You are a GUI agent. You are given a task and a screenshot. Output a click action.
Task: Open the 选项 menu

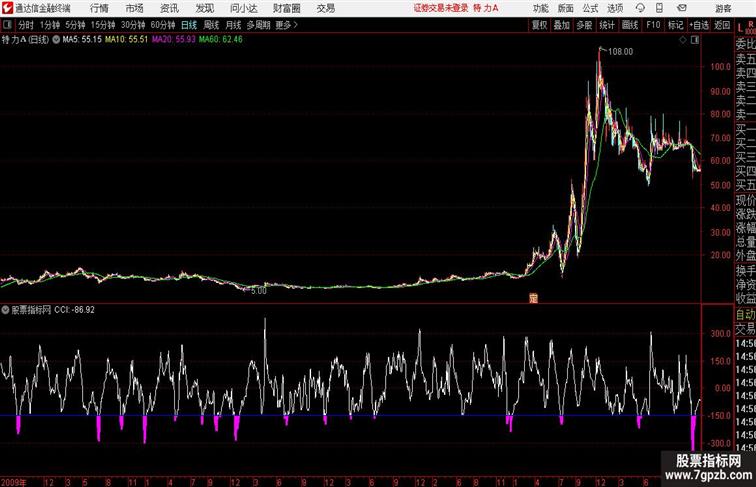coord(615,8)
